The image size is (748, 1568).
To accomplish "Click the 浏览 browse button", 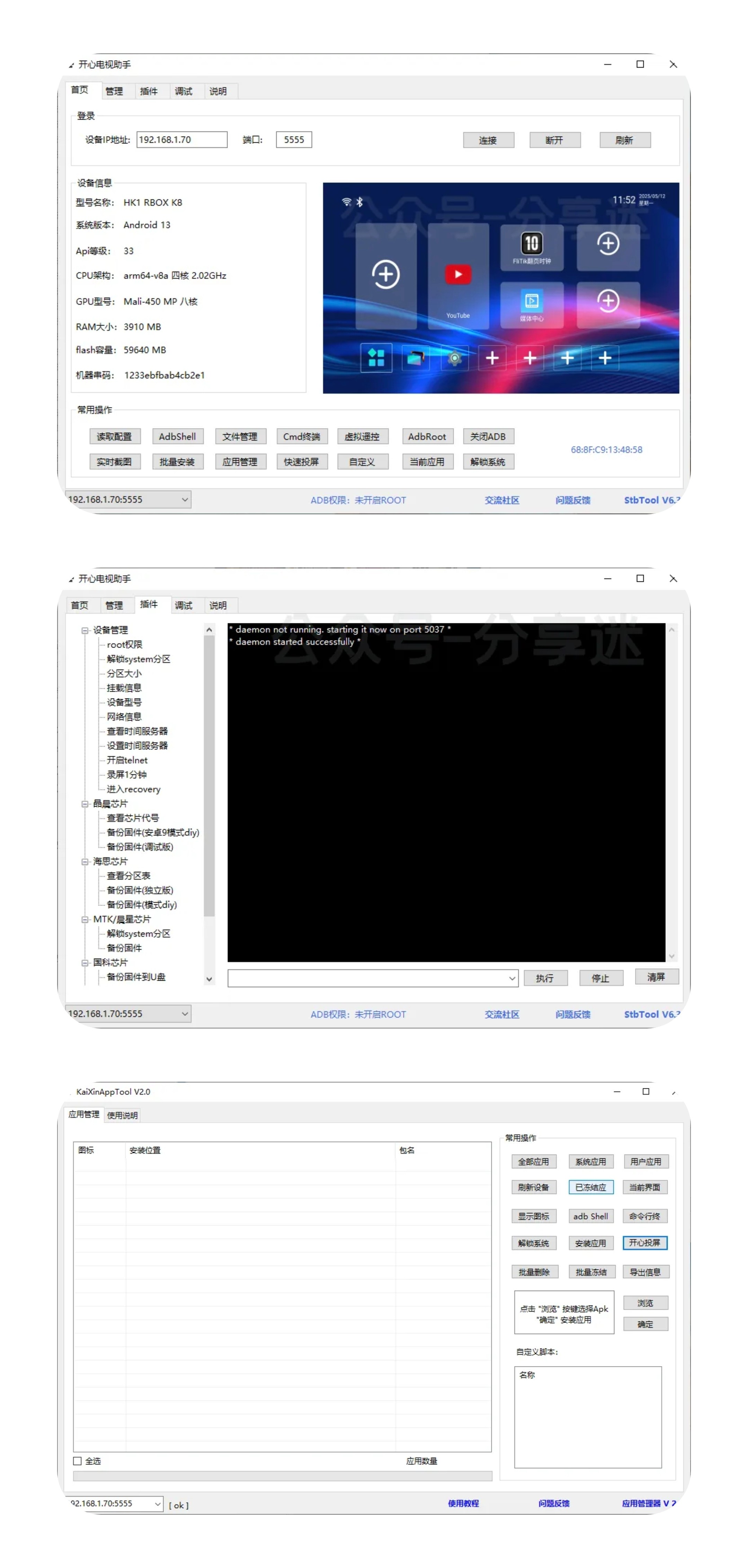I will point(645,1303).
